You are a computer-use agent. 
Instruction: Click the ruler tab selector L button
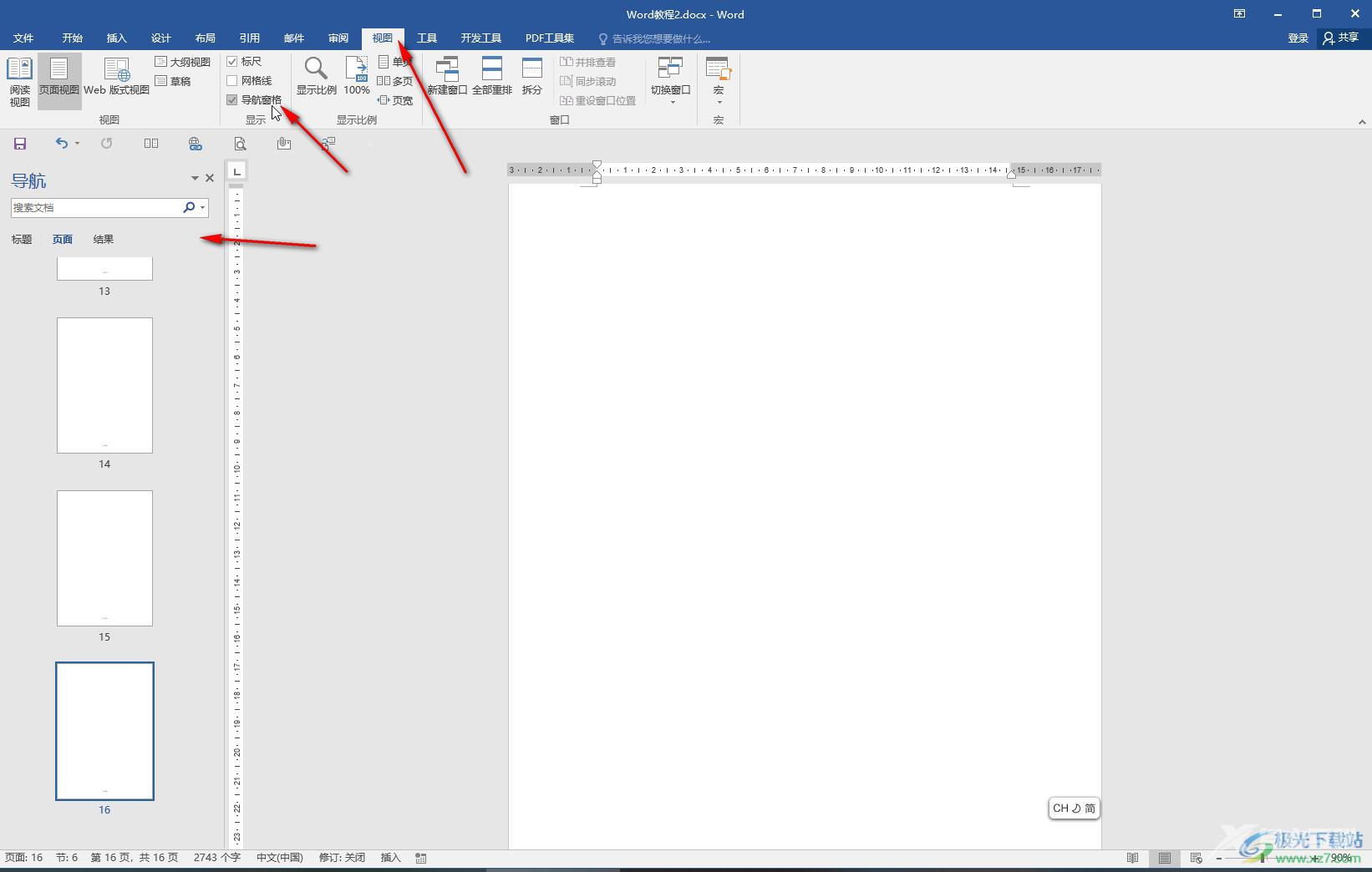[237, 171]
